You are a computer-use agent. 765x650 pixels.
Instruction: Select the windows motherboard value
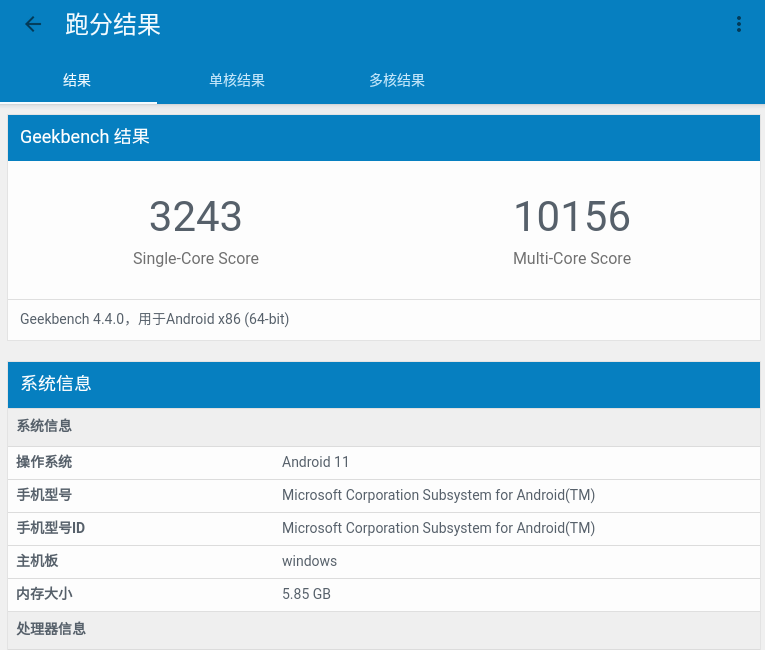coord(309,561)
